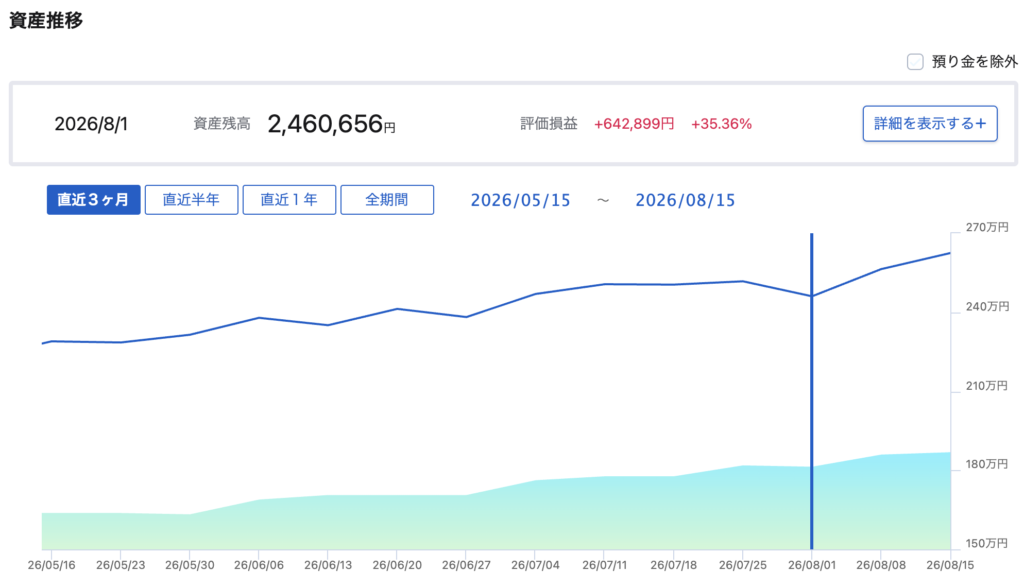
Task: Click the chart line point at 26/06/06
Action: click(259, 318)
